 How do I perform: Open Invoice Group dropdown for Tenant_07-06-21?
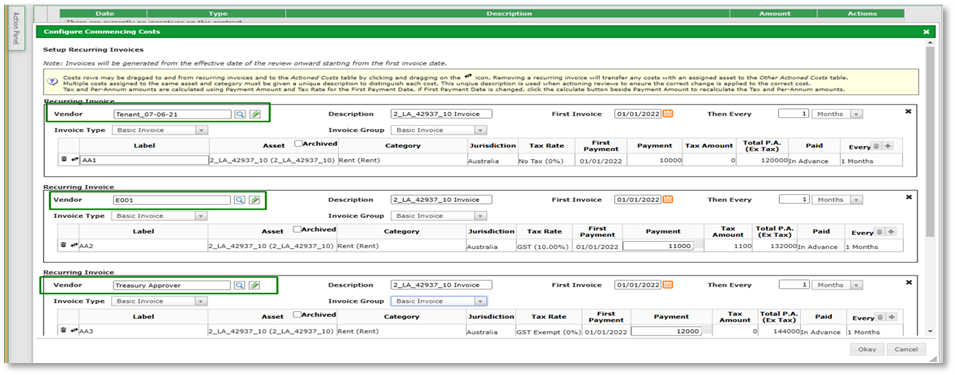(439, 130)
